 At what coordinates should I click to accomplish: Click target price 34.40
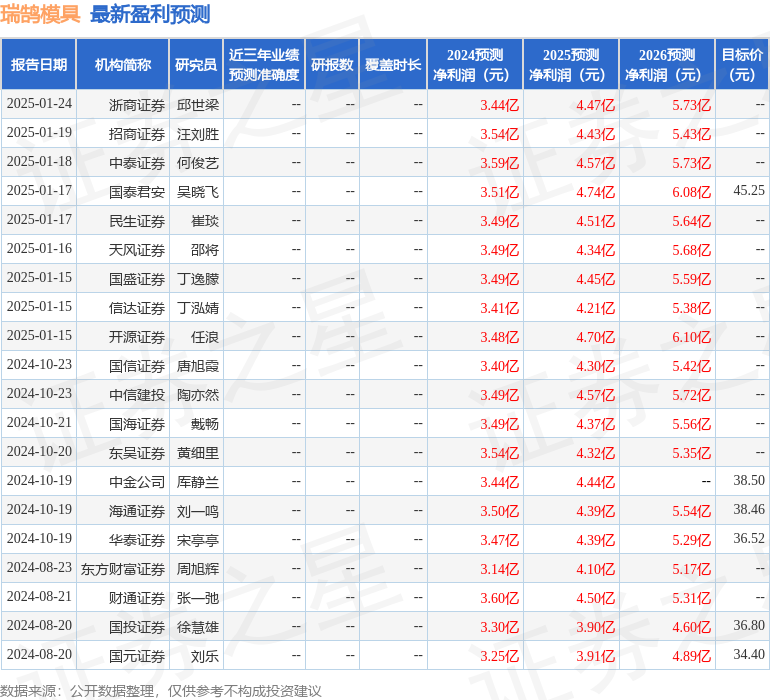click(749, 654)
